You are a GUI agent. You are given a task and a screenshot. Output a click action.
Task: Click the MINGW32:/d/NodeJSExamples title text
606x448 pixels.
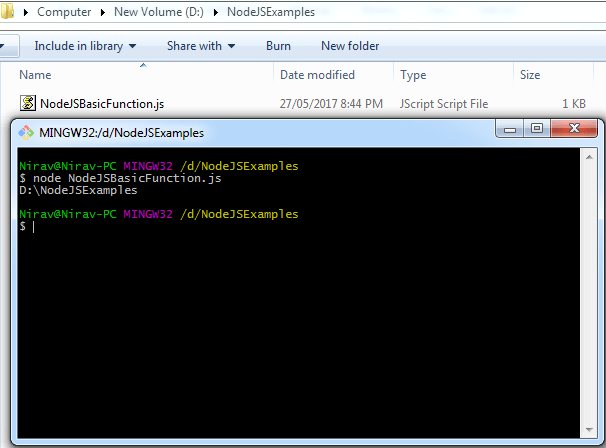(x=121, y=133)
